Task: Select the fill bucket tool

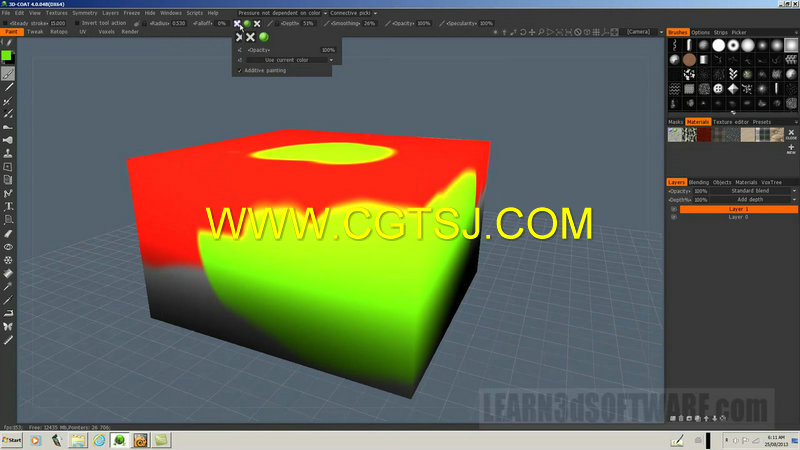Action: (8, 273)
